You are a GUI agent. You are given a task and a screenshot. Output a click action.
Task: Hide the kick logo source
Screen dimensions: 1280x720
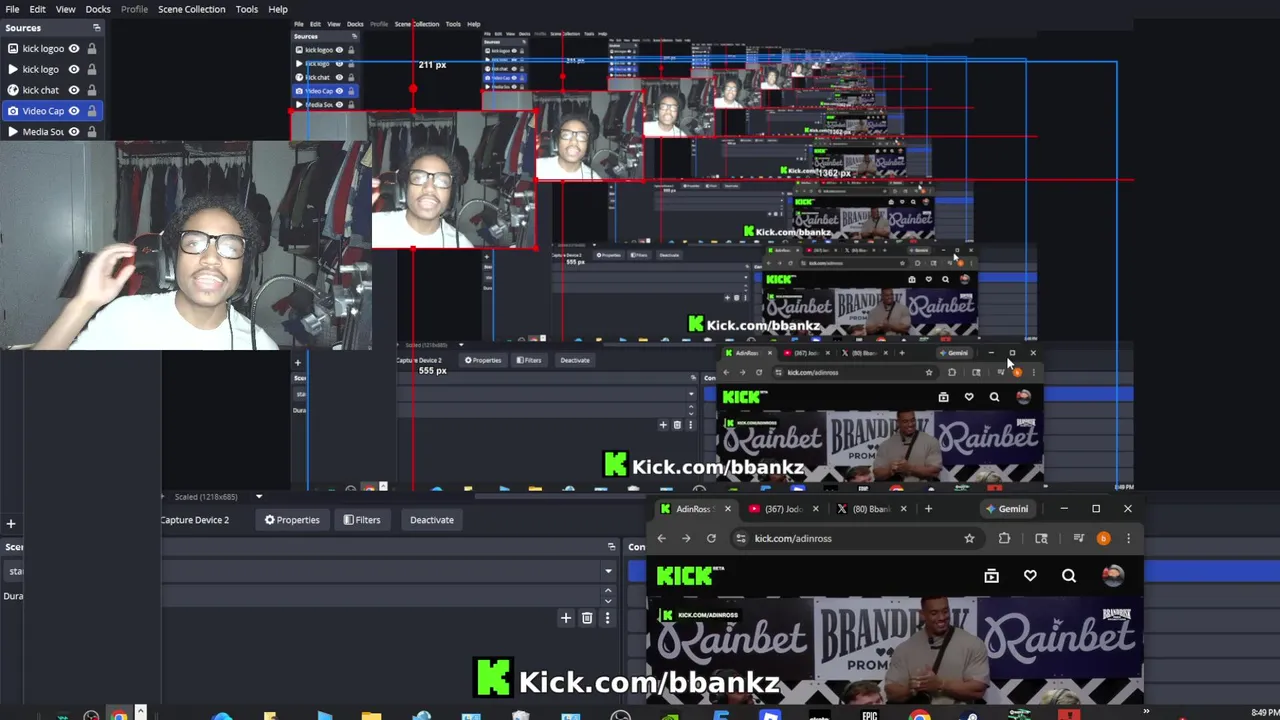click(73, 69)
